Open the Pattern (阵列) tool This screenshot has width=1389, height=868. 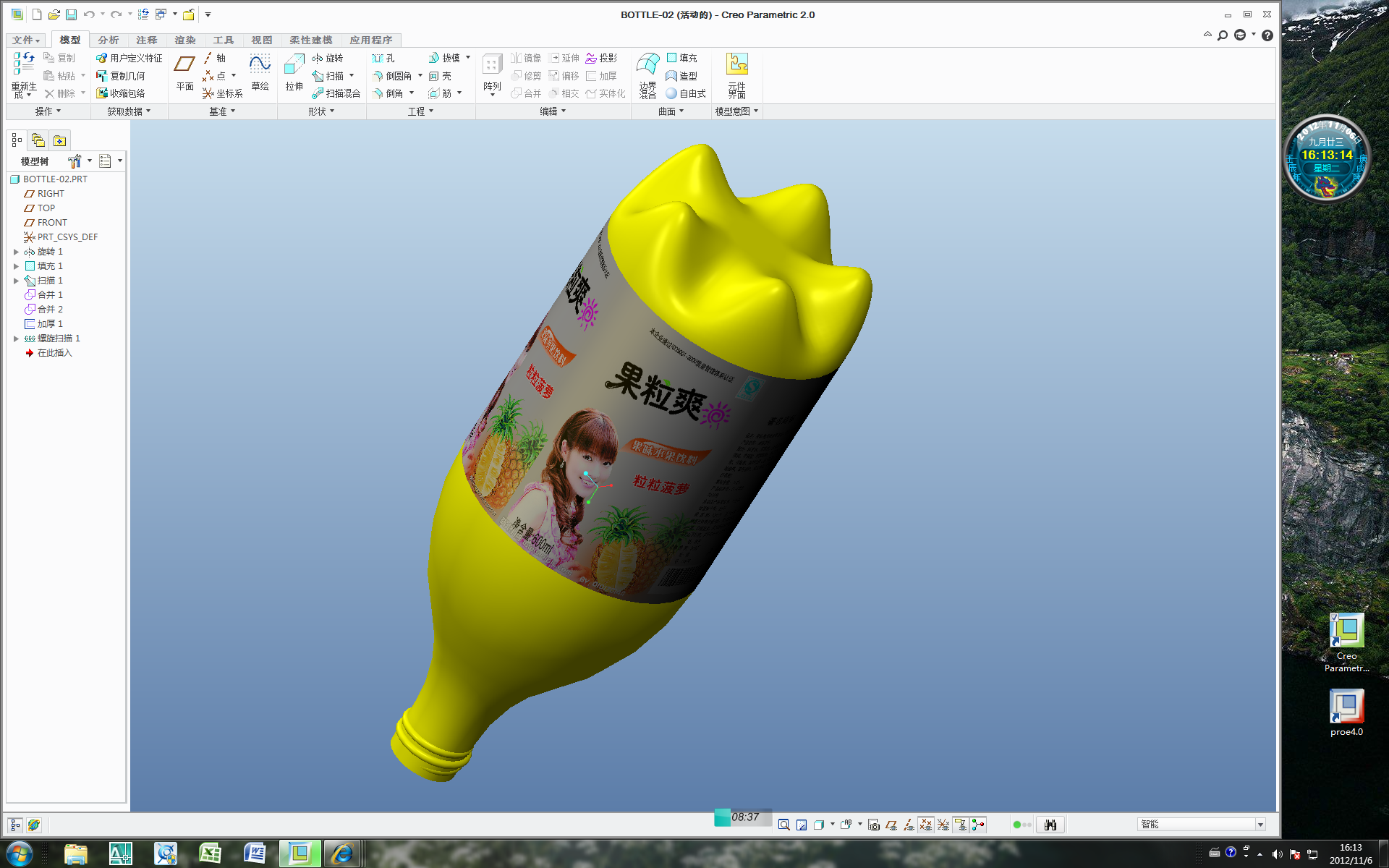tap(492, 74)
